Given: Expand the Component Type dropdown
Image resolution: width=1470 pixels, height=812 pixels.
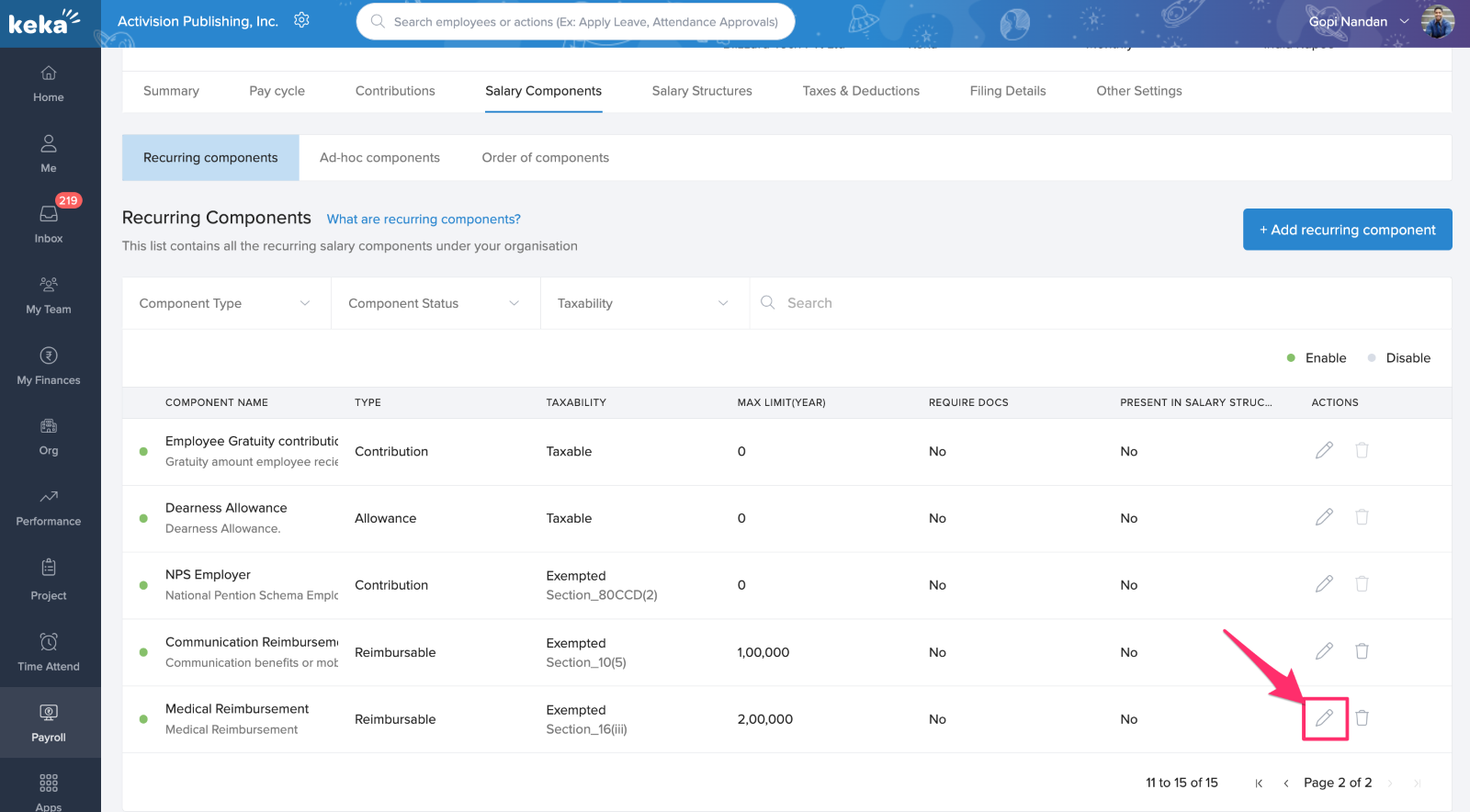Looking at the screenshot, I should click(225, 303).
